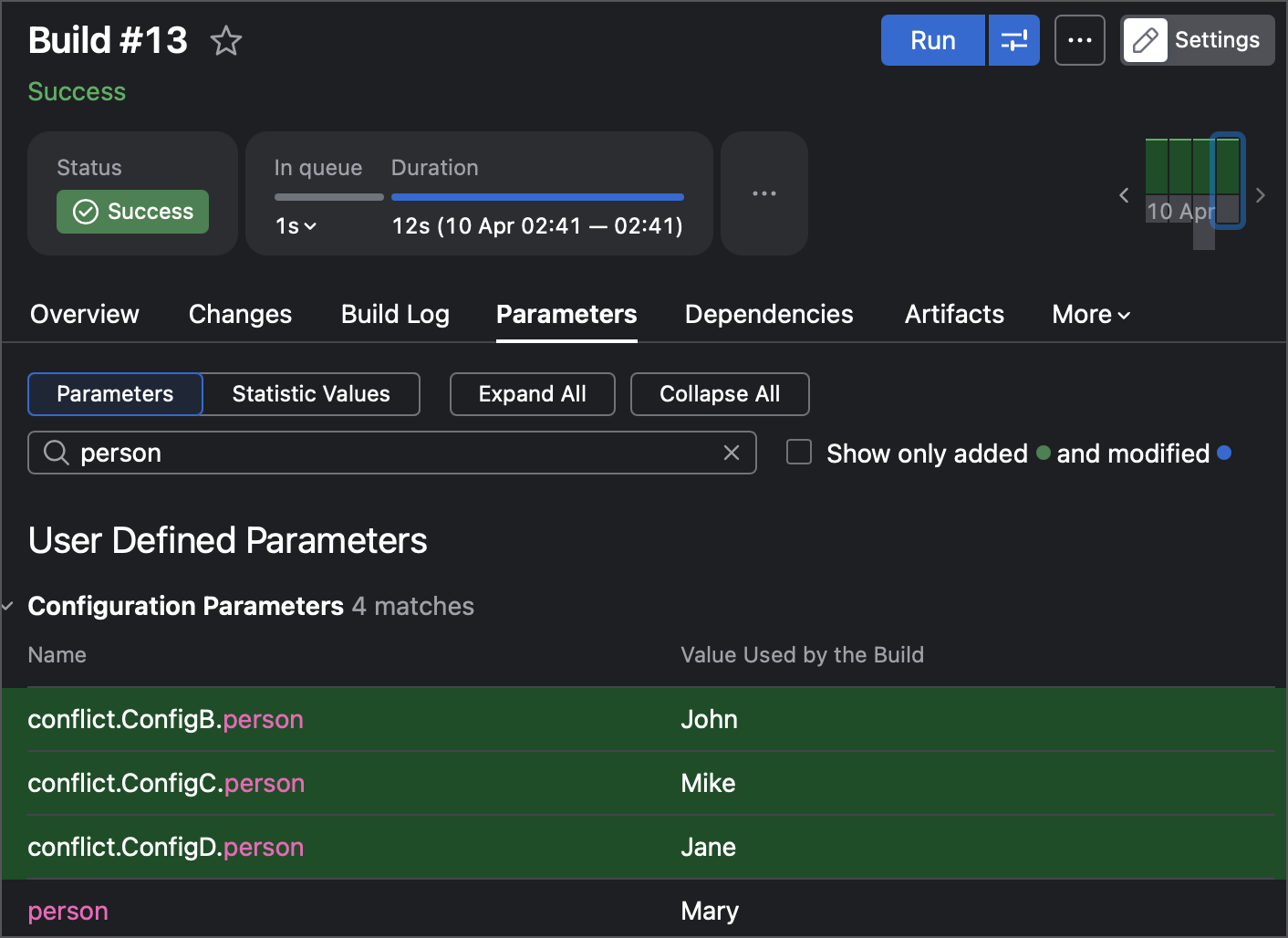Screen dimensions: 1288x938
Task: Switch to Statistic Values view
Action: pos(311,394)
